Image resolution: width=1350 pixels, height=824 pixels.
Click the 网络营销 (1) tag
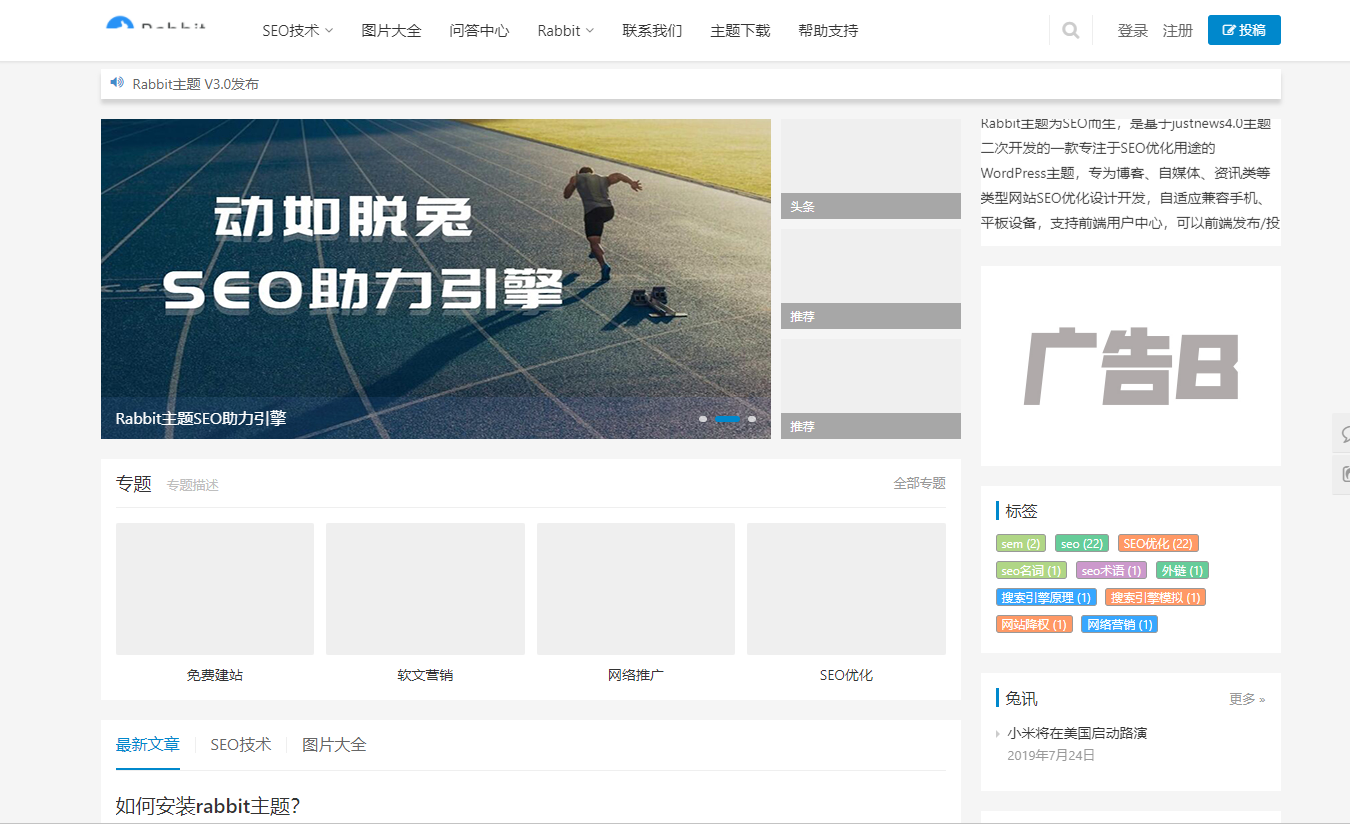pos(1119,625)
